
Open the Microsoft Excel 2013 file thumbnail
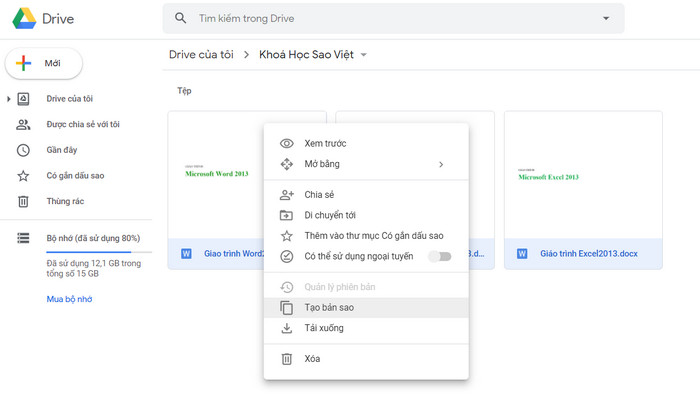583,175
